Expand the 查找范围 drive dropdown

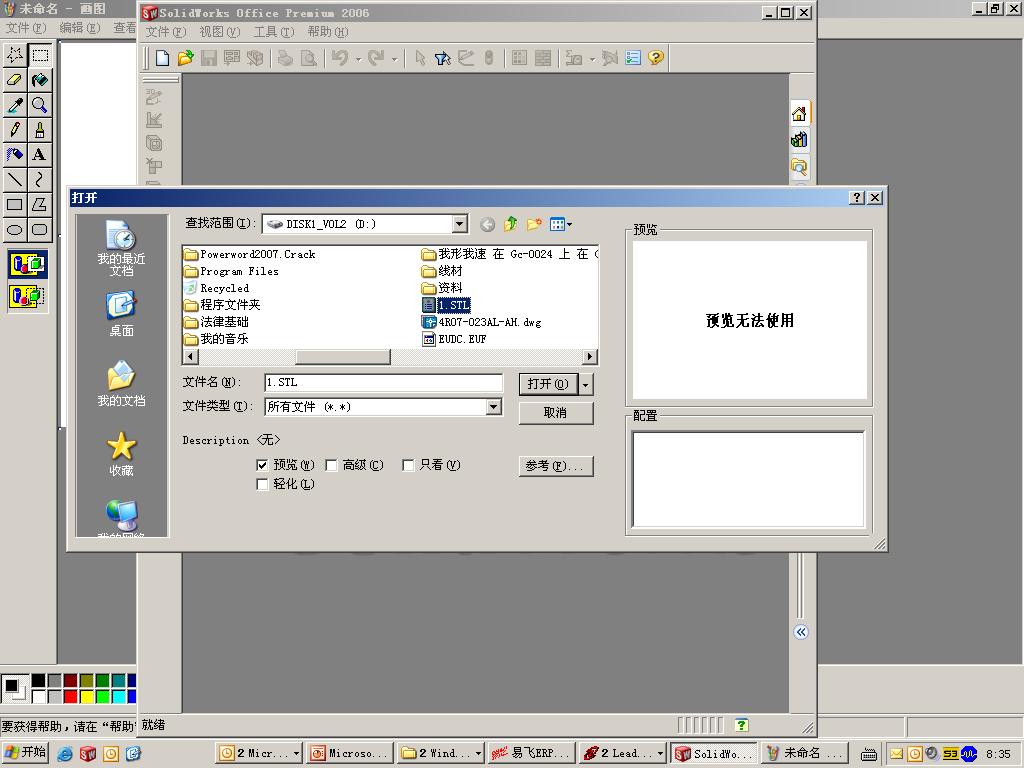click(460, 224)
